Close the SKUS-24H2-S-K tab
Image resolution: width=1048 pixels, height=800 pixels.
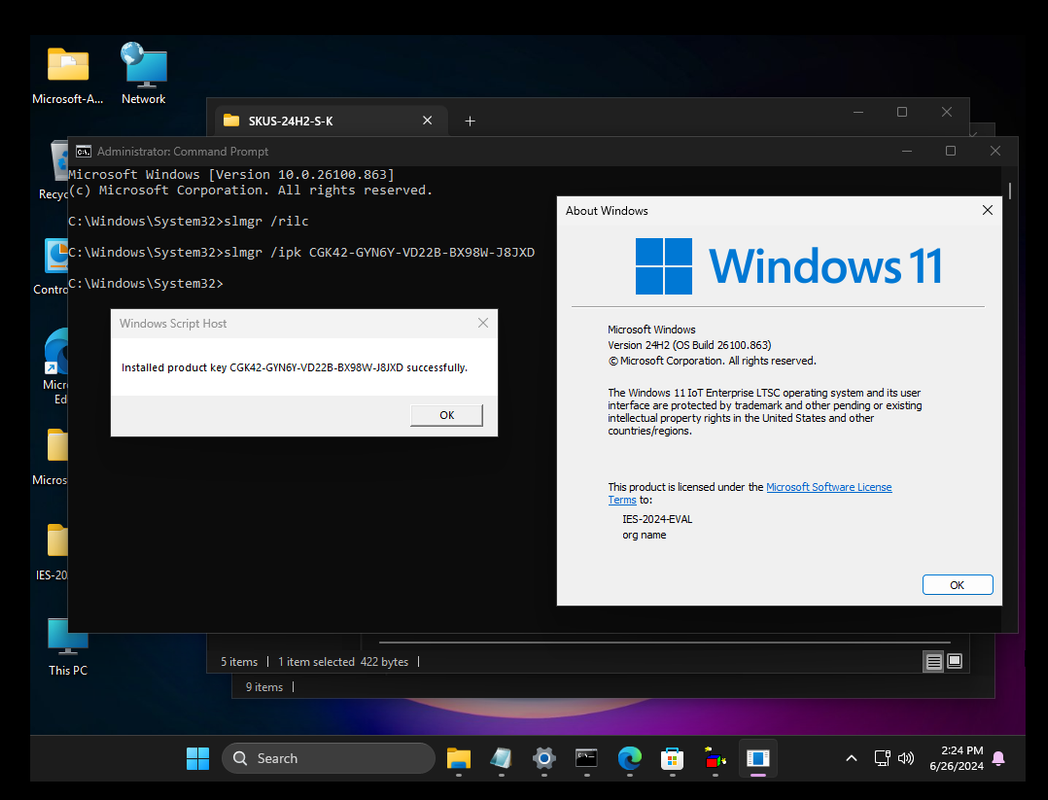click(x=427, y=120)
